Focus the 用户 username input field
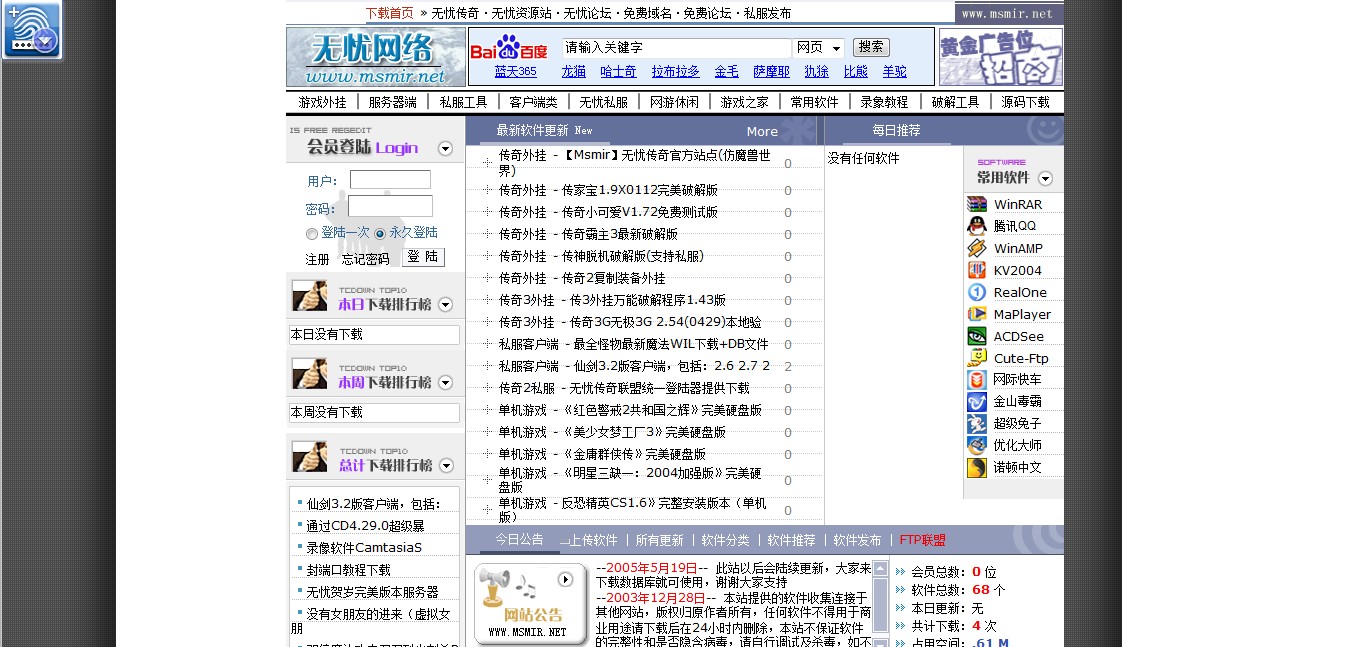This screenshot has width=1345, height=647. pos(390,180)
